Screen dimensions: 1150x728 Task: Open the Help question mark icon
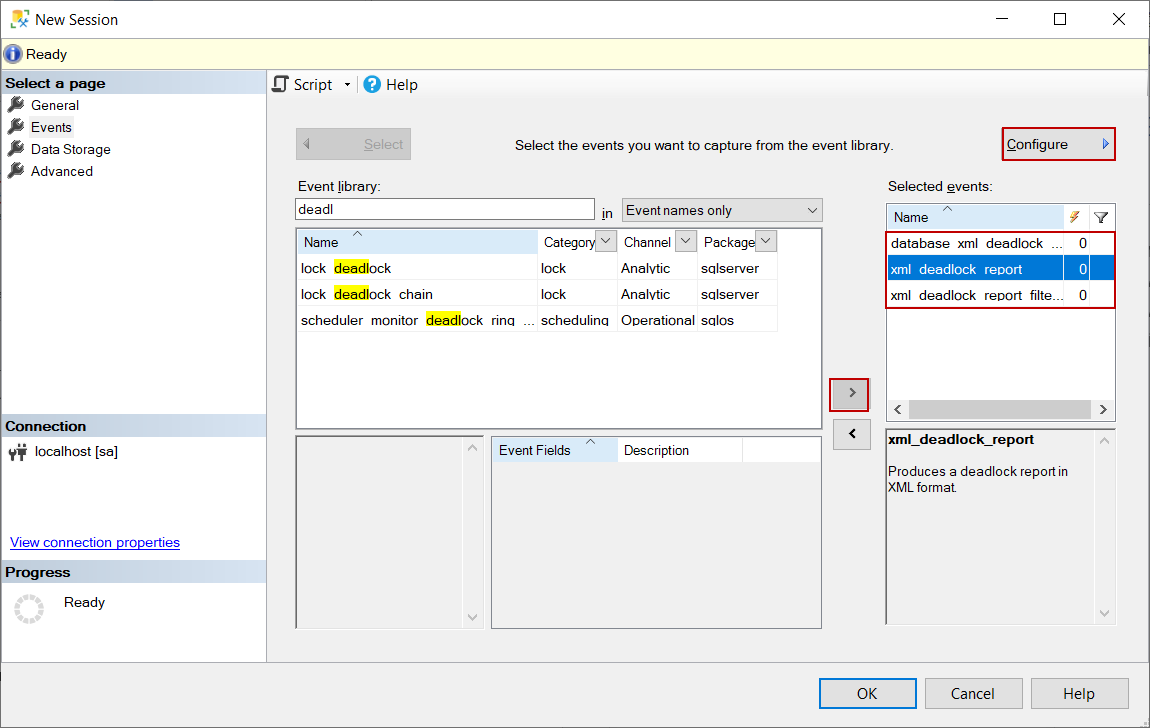click(372, 85)
